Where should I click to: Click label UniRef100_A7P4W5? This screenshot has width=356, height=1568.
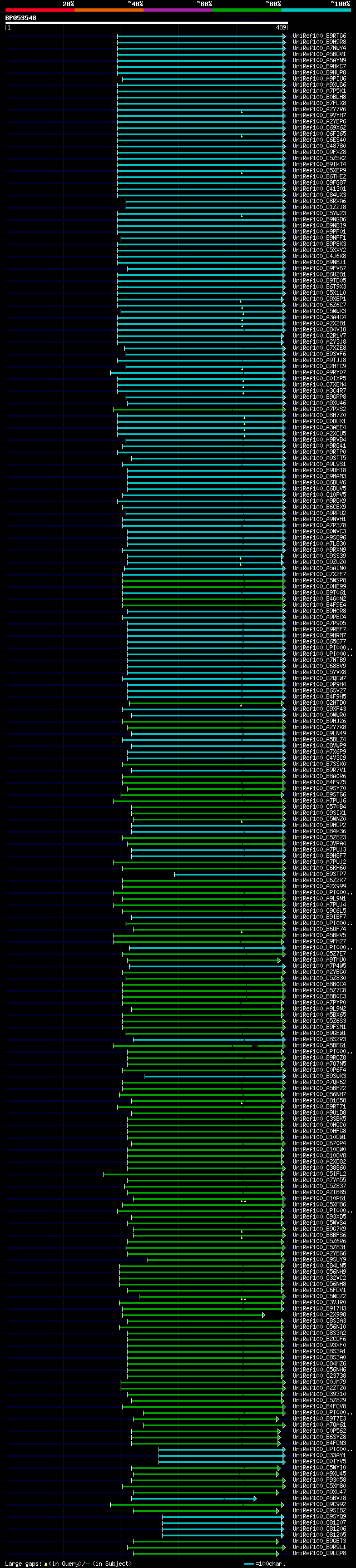click(x=319, y=966)
